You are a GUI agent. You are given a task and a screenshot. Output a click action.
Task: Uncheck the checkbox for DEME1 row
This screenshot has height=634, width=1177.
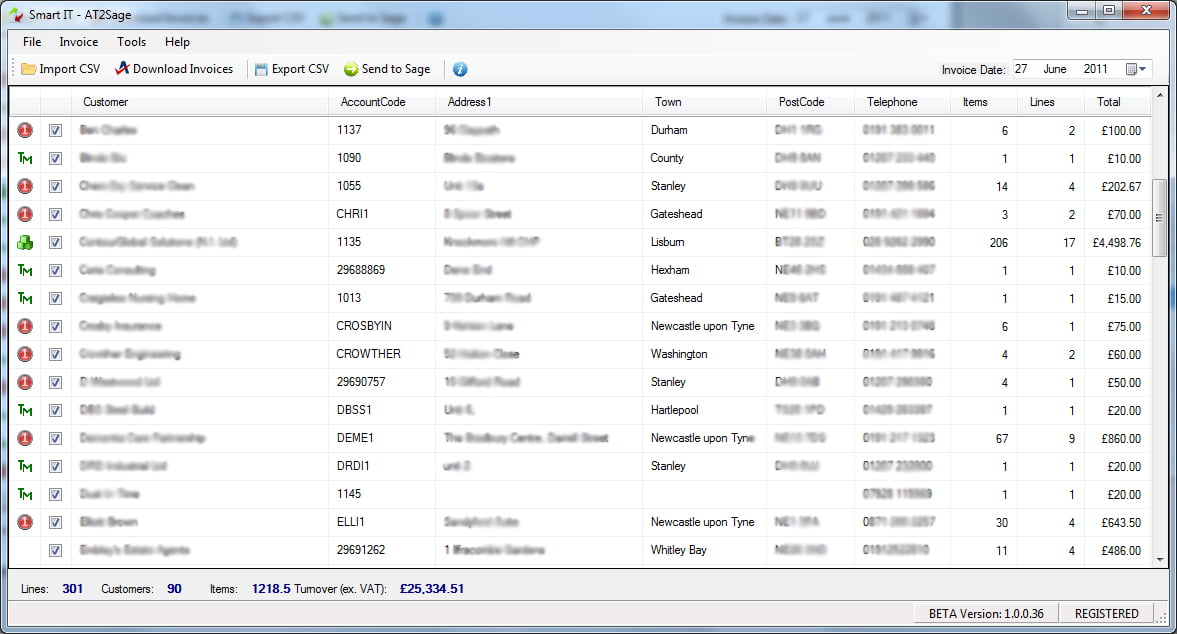[56, 438]
